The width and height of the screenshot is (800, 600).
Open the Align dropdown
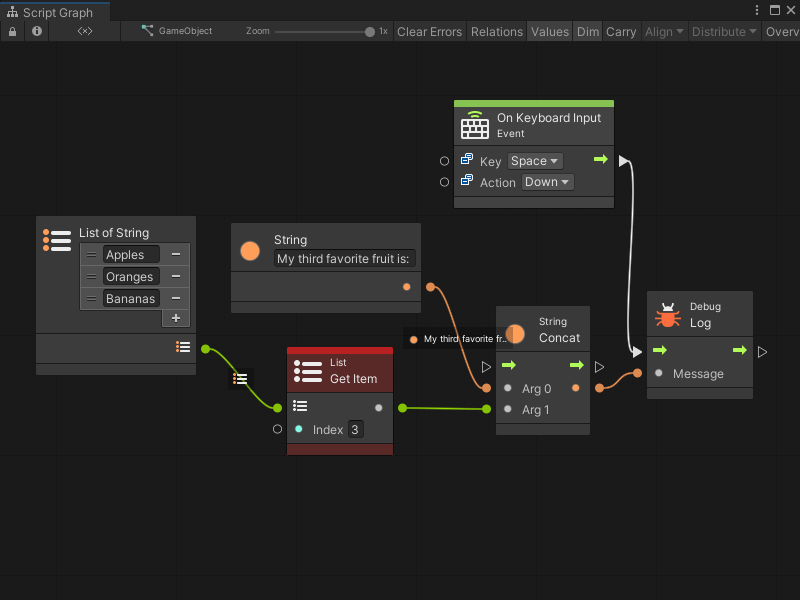(x=664, y=31)
